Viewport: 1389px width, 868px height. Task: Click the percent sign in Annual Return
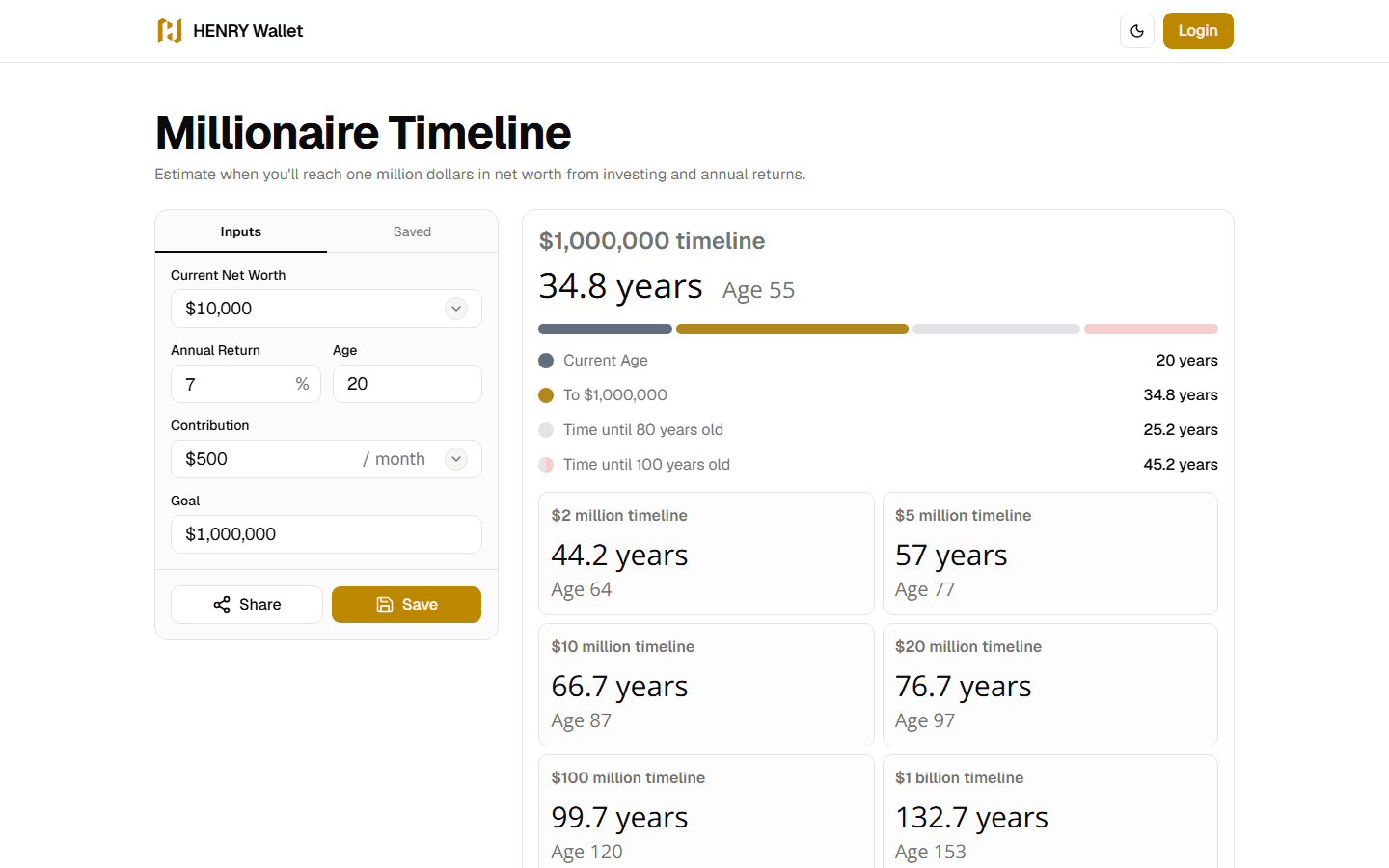tap(302, 384)
